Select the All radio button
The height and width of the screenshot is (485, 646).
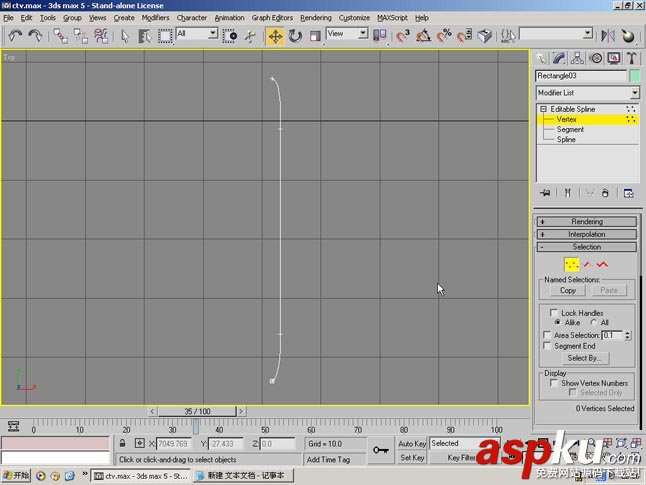[x=594, y=322]
